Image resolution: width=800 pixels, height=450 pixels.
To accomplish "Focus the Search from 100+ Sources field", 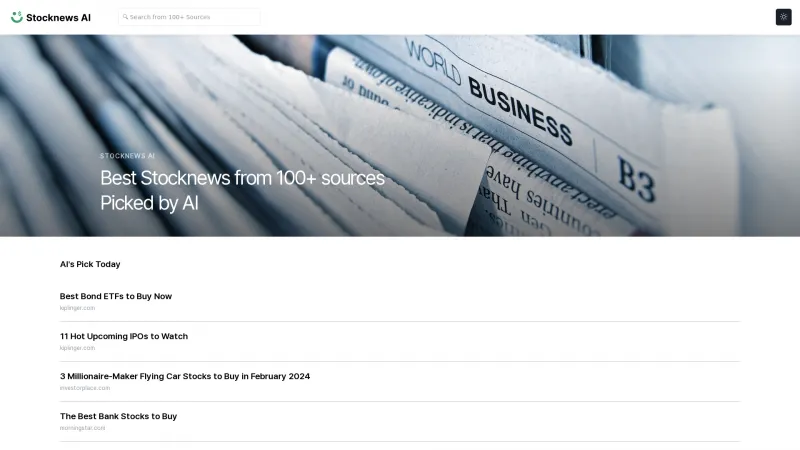I will pos(189,17).
